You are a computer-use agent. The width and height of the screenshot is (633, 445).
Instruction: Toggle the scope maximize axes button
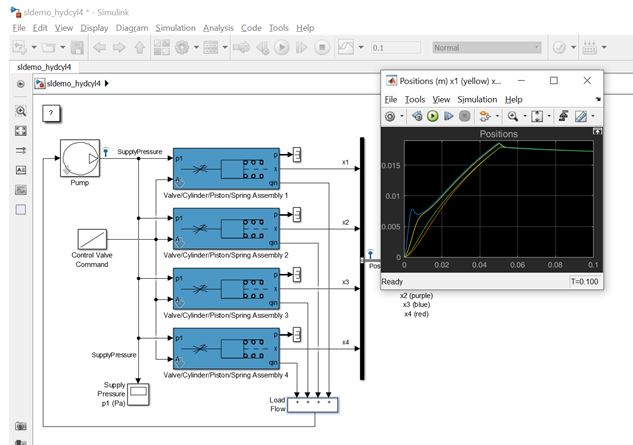click(597, 131)
